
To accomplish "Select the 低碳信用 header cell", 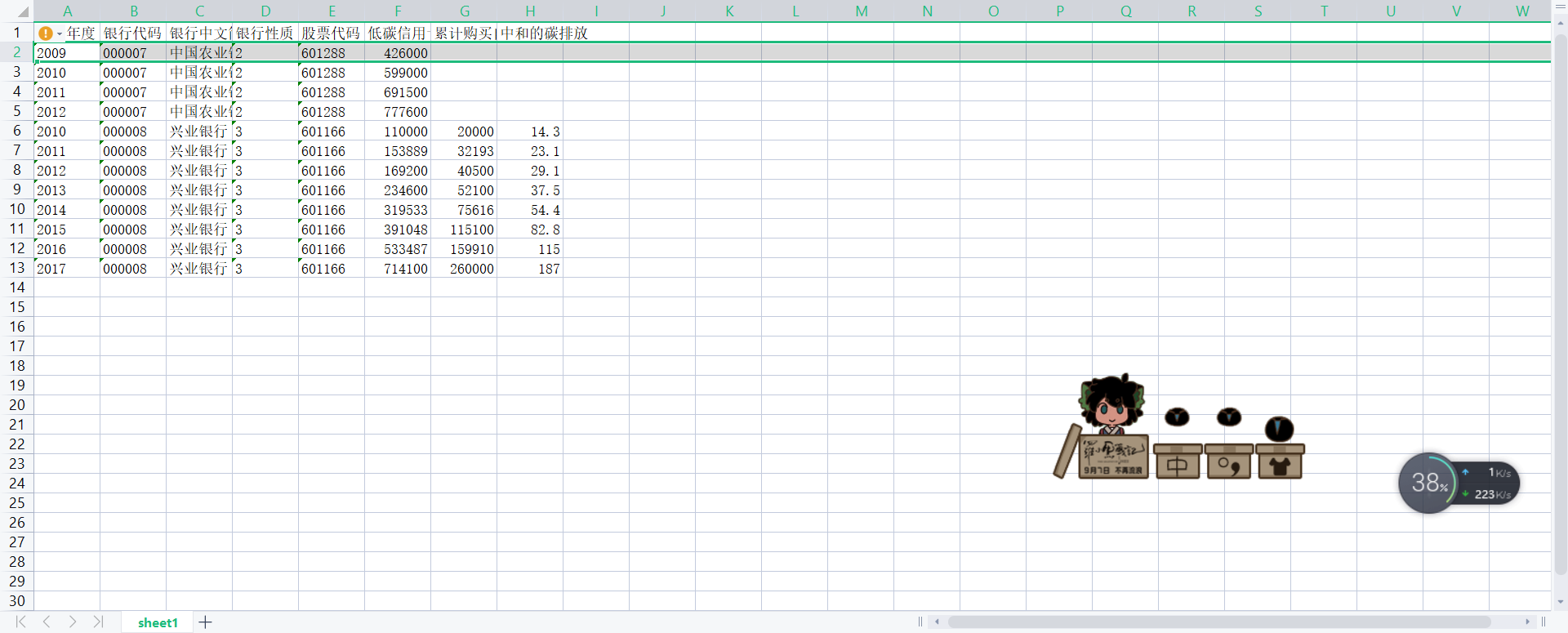I will (398, 33).
